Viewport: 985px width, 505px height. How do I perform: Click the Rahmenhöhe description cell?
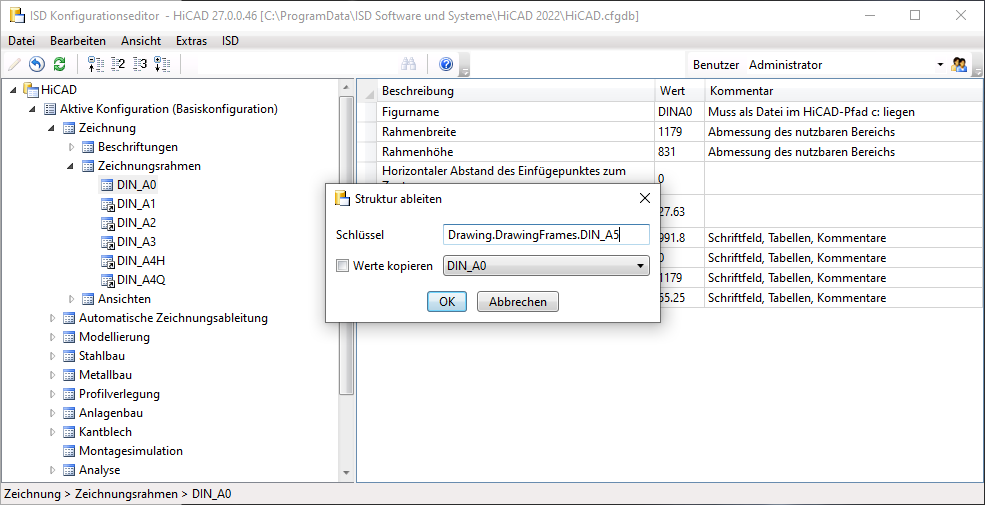pyautogui.click(x=516, y=152)
